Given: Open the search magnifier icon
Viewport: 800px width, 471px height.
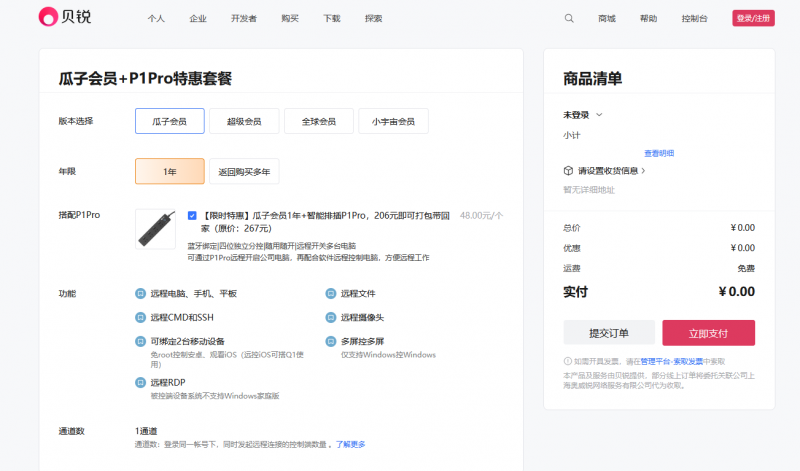Looking at the screenshot, I should pos(569,18).
